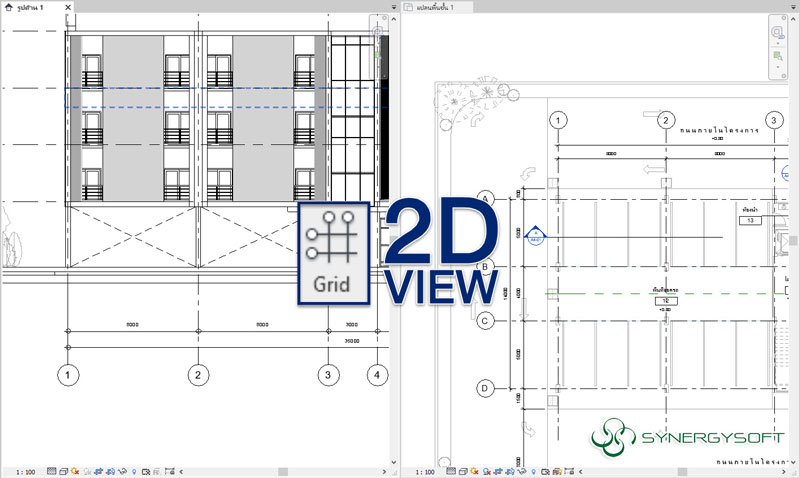The height and width of the screenshot is (478, 800).
Task: Click left view horizontal scrollbar thumb
Action: (x=283, y=472)
